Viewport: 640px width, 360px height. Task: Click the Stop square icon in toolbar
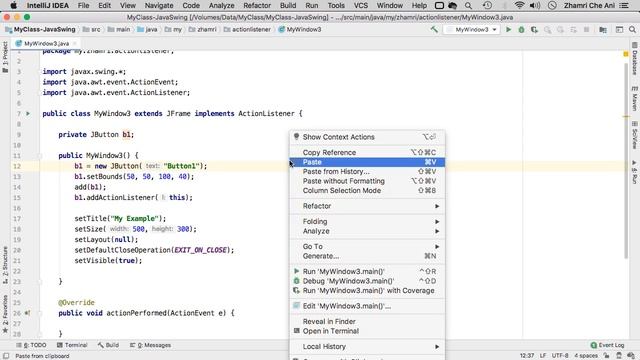coord(587,29)
